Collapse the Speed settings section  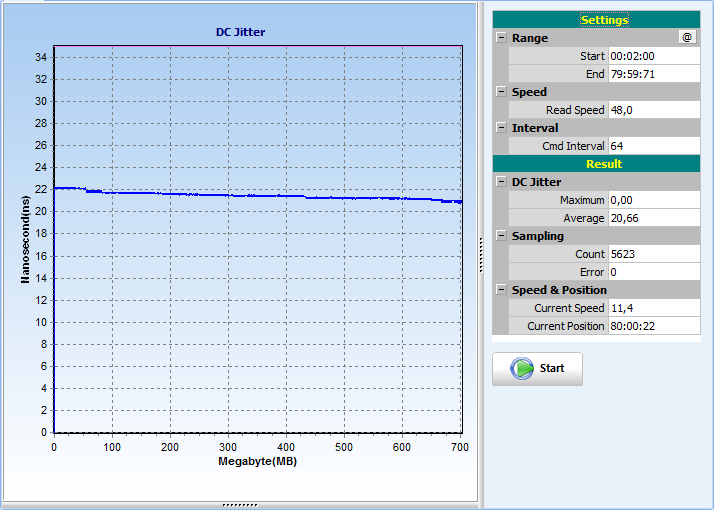click(501, 92)
